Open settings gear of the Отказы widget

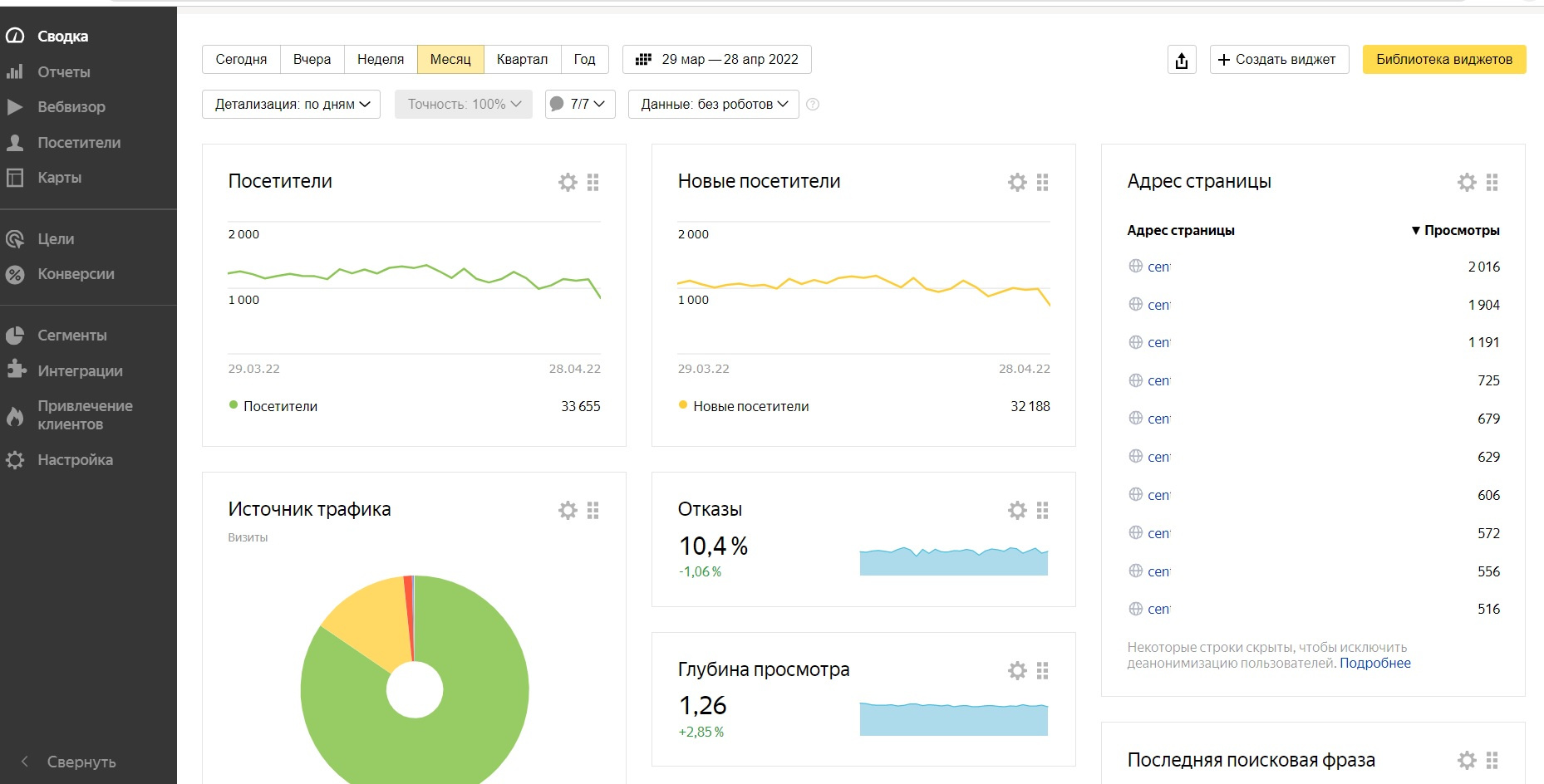pos(1017,510)
